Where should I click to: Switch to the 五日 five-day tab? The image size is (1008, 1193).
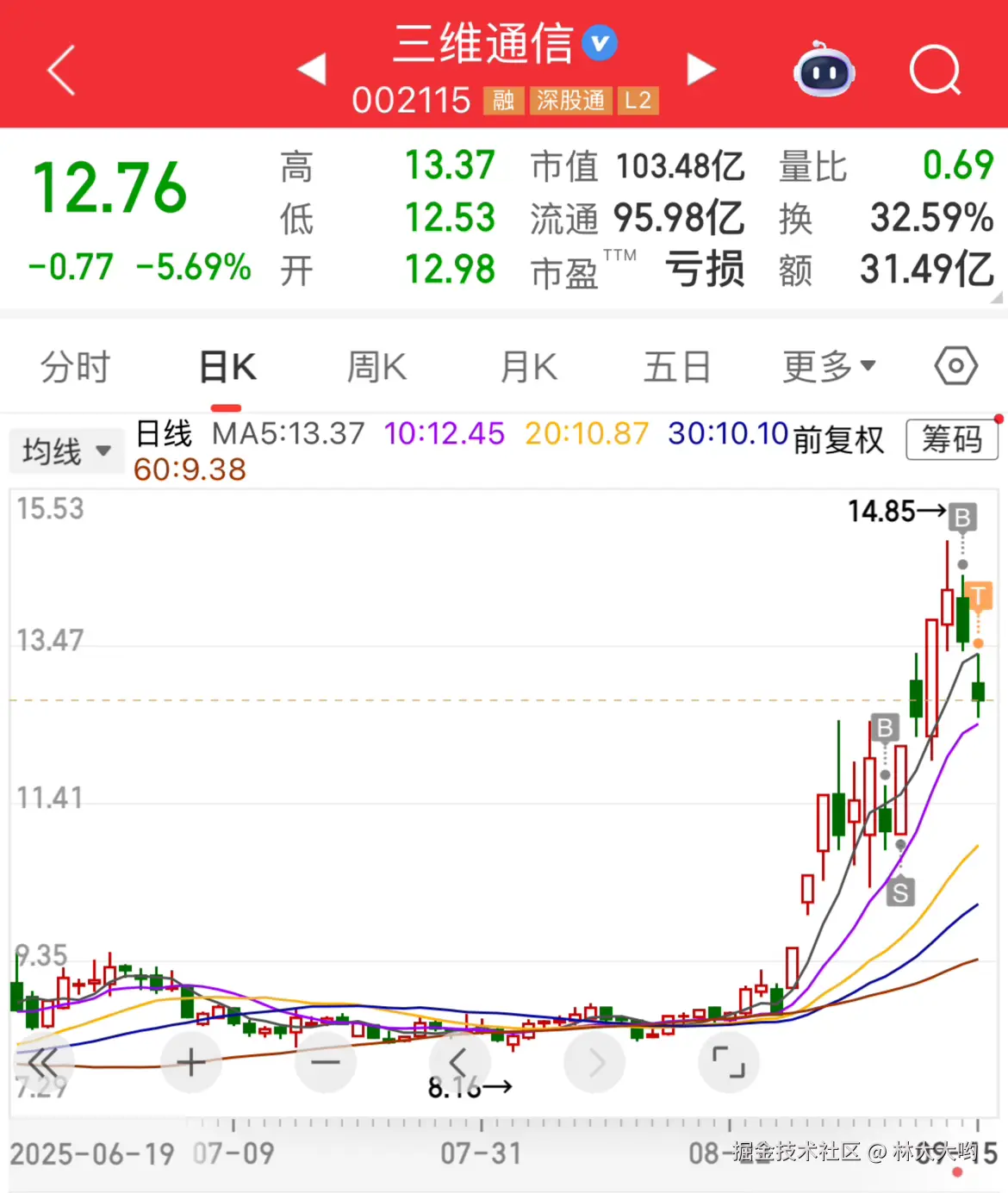pos(676,365)
